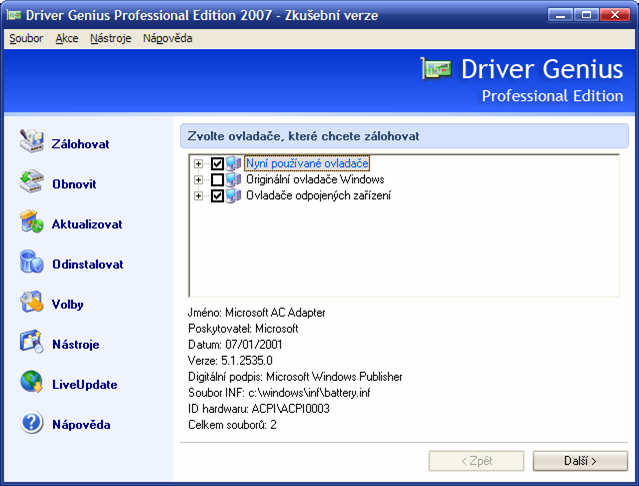This screenshot has height=486, width=639.
Task: Check Originální ovladače Windows checkbox
Action: [217, 180]
